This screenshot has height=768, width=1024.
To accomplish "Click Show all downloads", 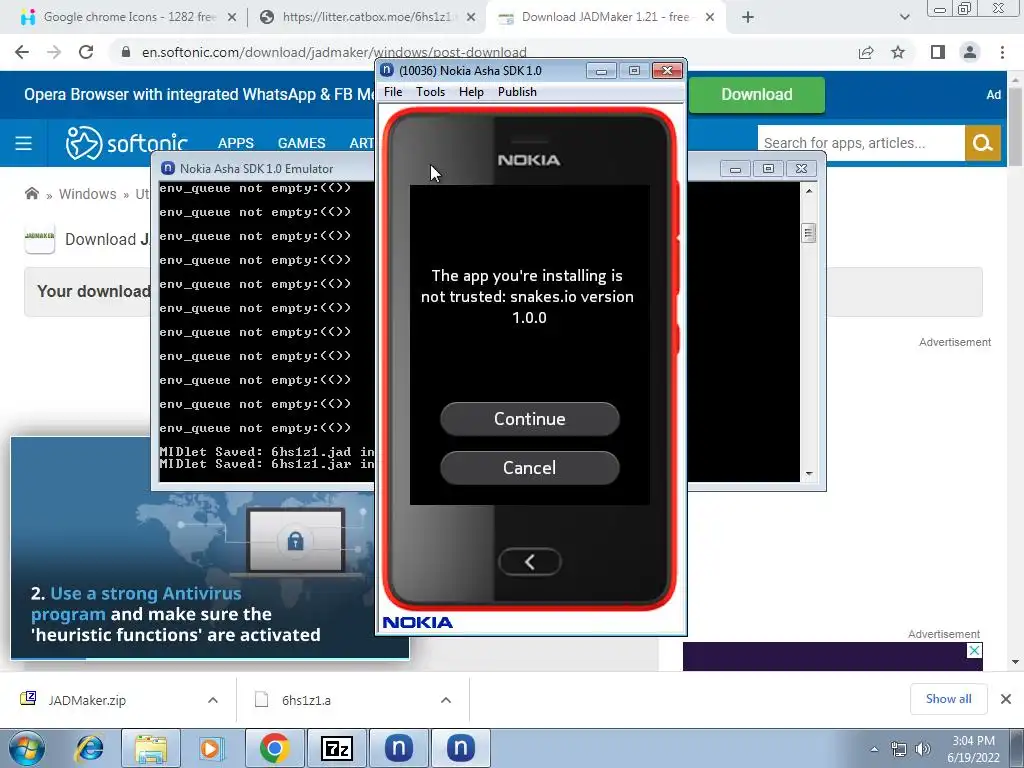I will [x=948, y=699].
